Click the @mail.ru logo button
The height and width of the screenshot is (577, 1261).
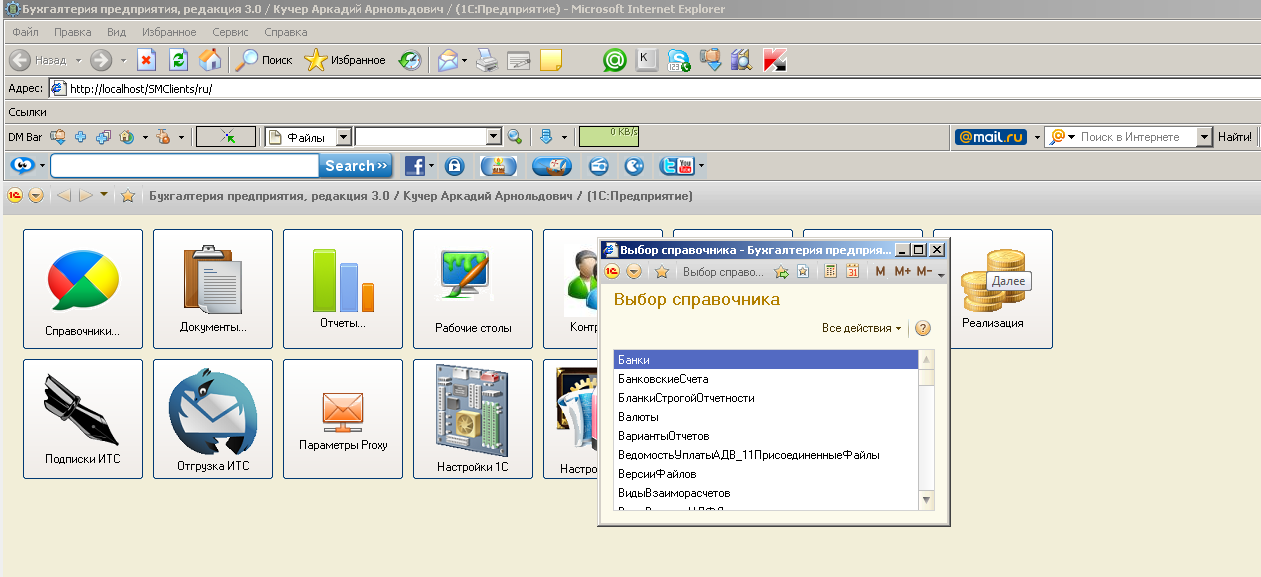click(x=991, y=137)
